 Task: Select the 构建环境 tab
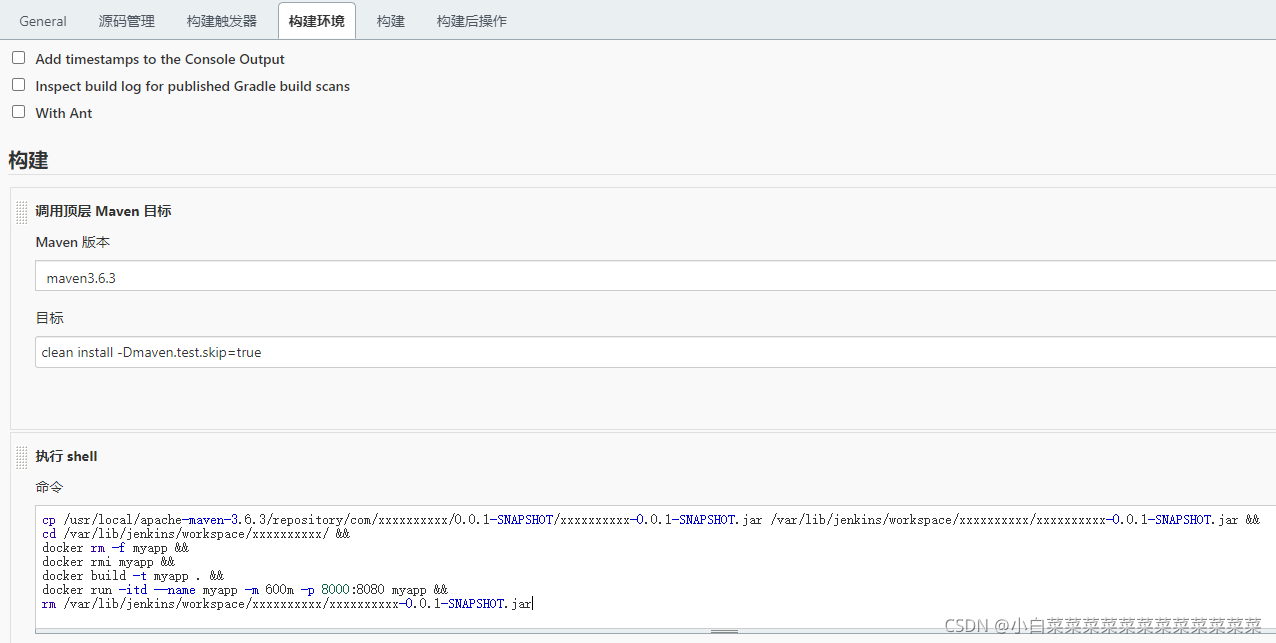317,21
